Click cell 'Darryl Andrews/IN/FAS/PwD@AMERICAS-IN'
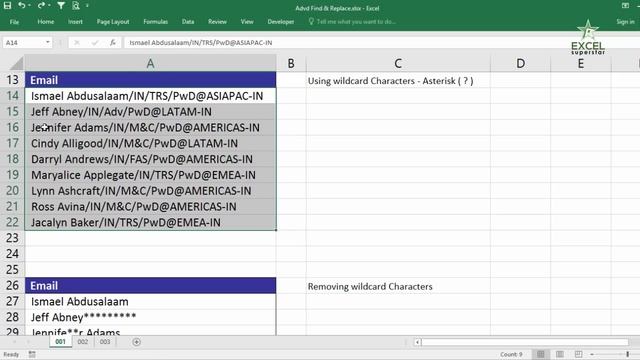The width and height of the screenshot is (640, 360). point(150,159)
